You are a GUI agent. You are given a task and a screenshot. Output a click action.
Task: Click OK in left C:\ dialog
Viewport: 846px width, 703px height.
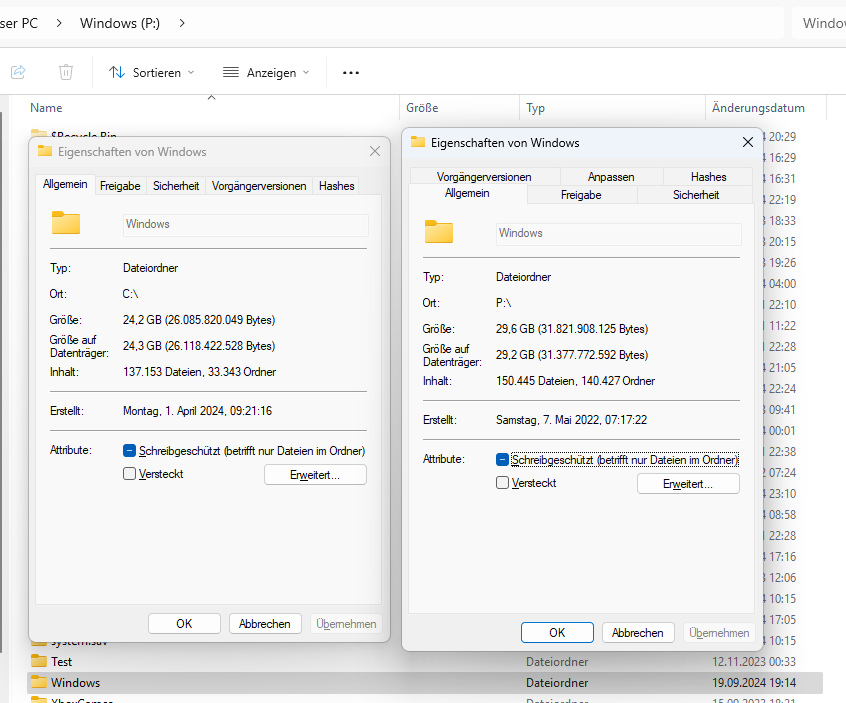pyautogui.click(x=184, y=624)
